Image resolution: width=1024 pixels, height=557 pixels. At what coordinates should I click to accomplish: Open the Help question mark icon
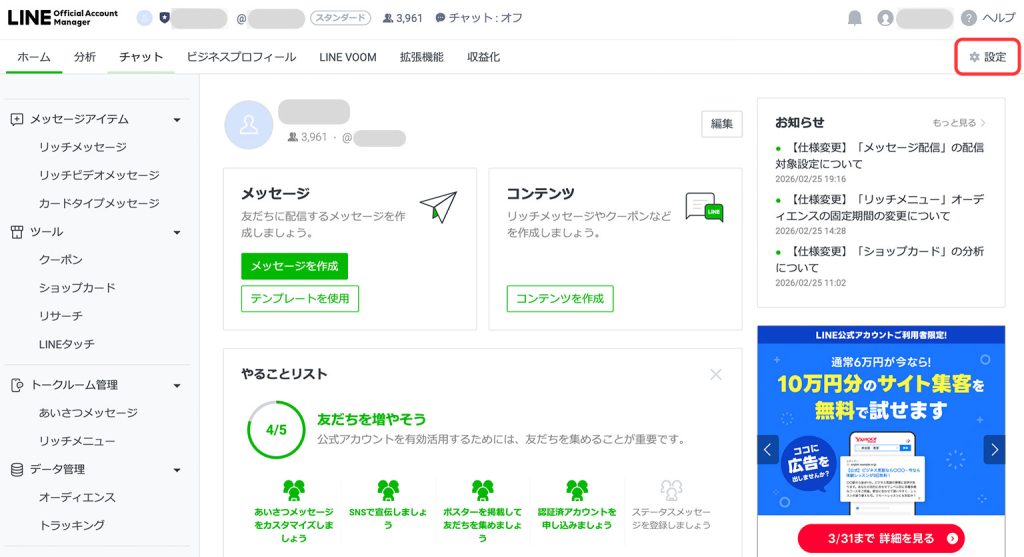968,18
